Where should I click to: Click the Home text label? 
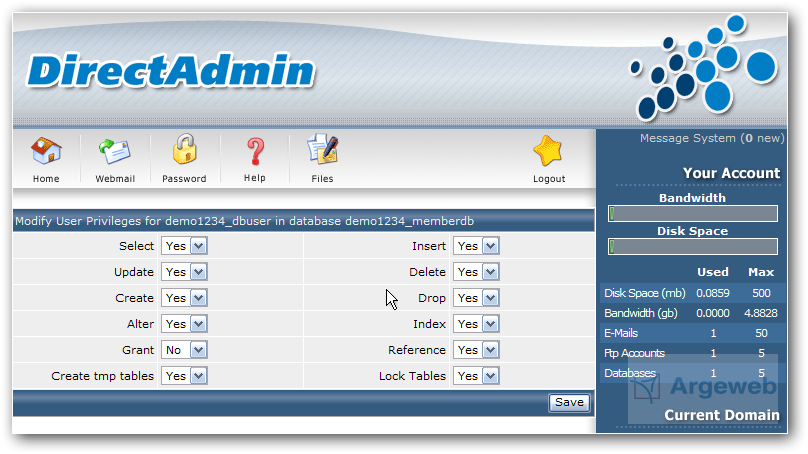(46, 179)
